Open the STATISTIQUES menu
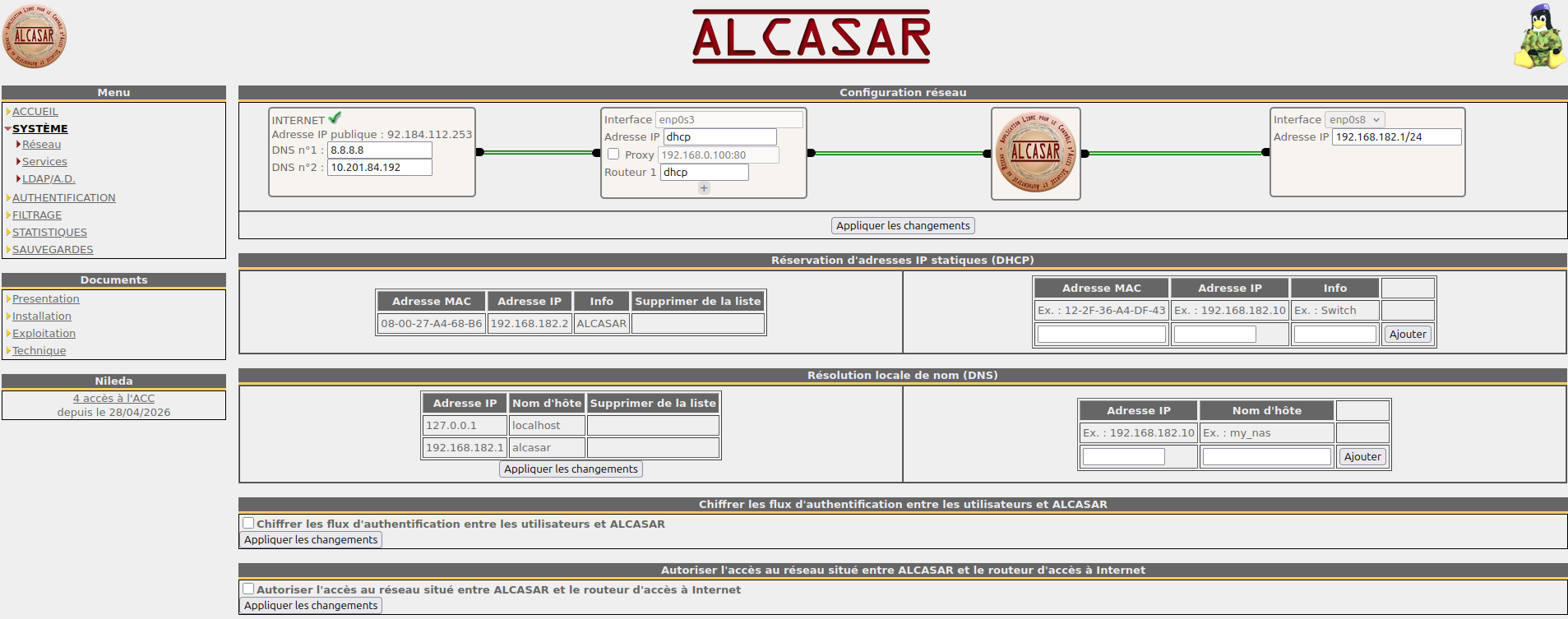 49,232
